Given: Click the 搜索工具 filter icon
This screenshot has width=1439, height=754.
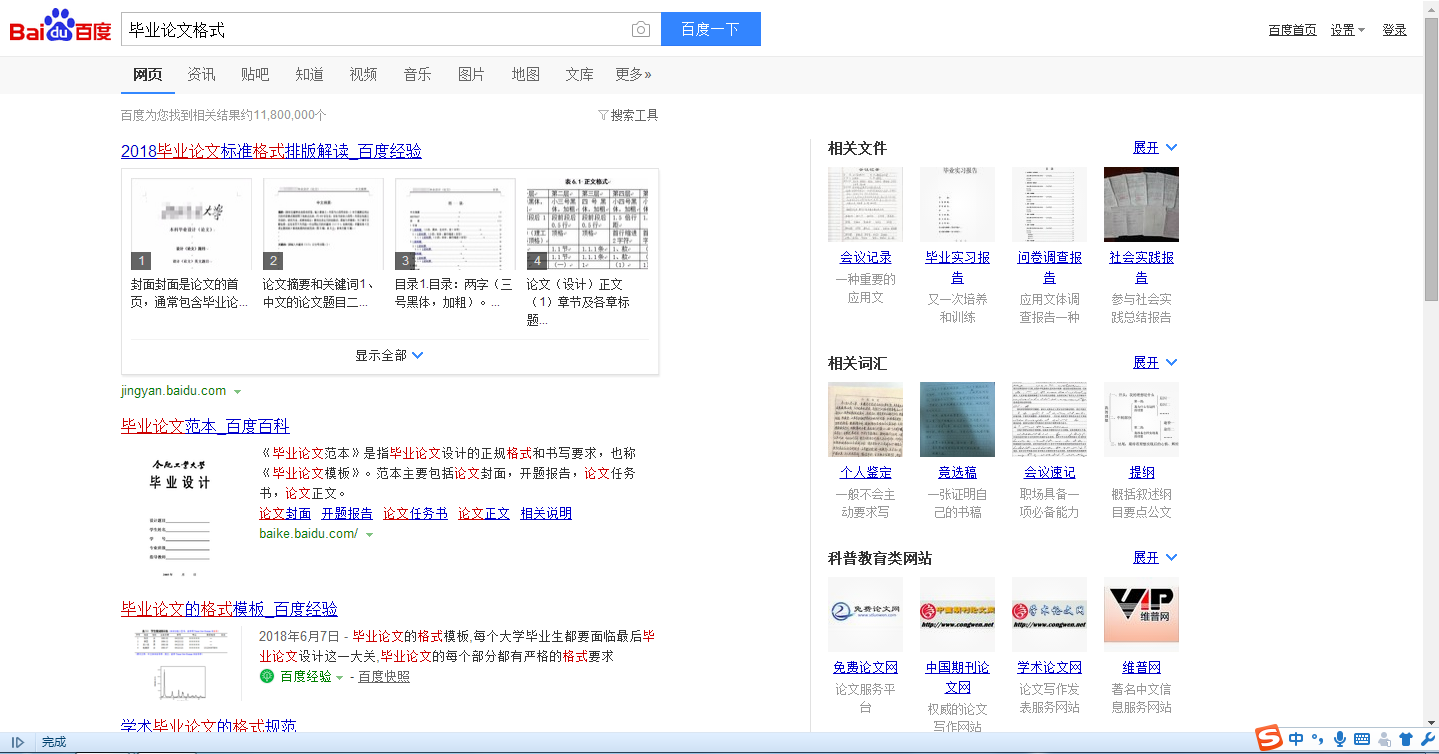Looking at the screenshot, I should click(602, 115).
